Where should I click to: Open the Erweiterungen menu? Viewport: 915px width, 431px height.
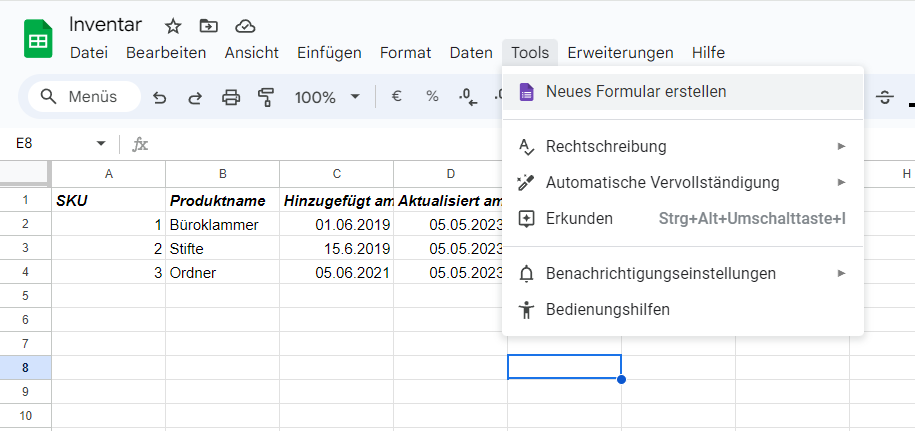coord(620,53)
